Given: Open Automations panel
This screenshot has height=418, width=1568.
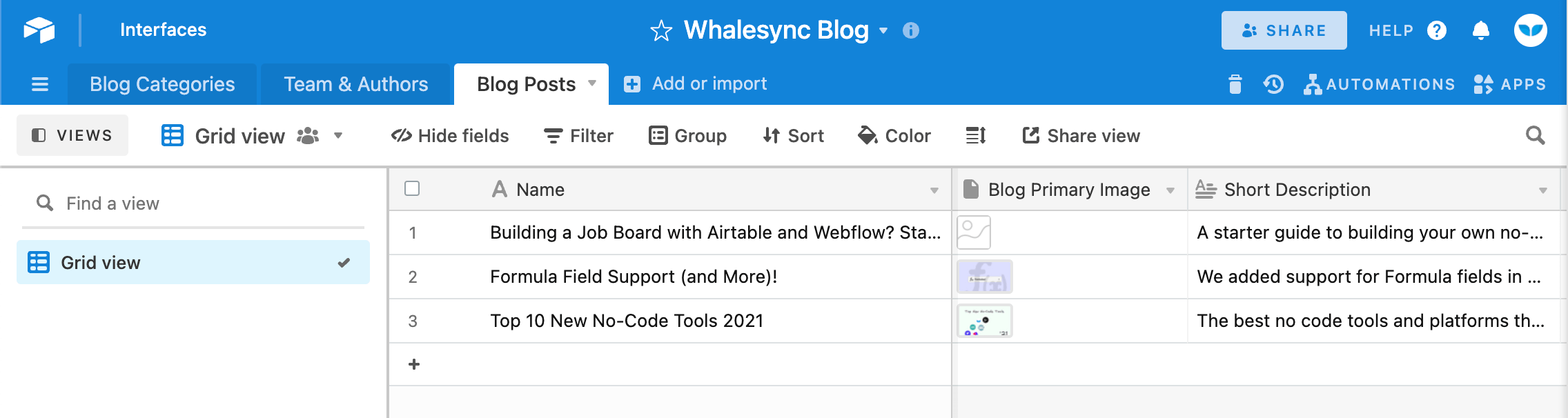Looking at the screenshot, I should [1379, 84].
